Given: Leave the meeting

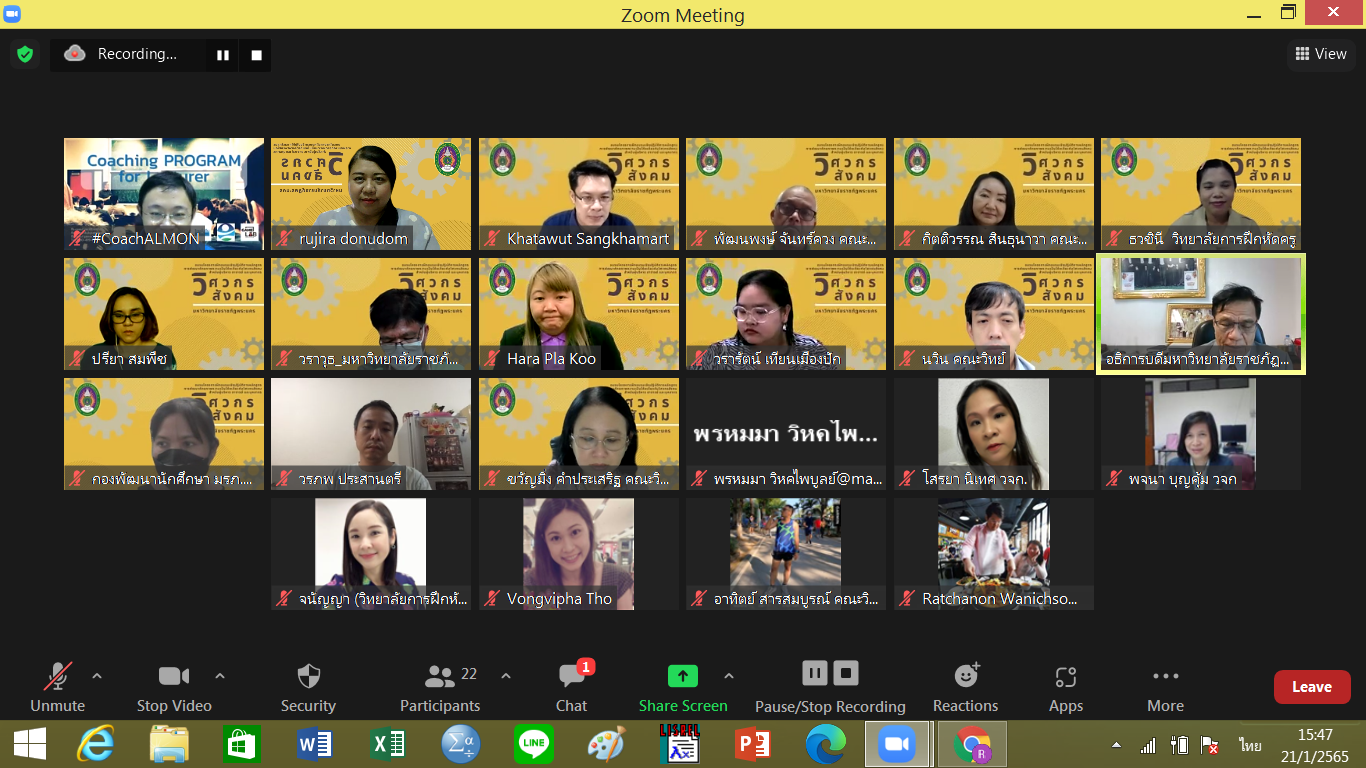Looking at the screenshot, I should pos(1311,687).
